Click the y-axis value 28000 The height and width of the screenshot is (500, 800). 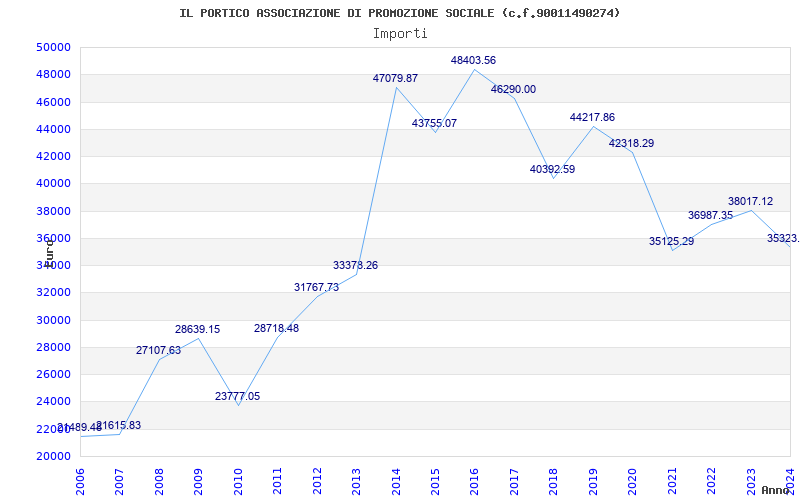(x=53, y=347)
